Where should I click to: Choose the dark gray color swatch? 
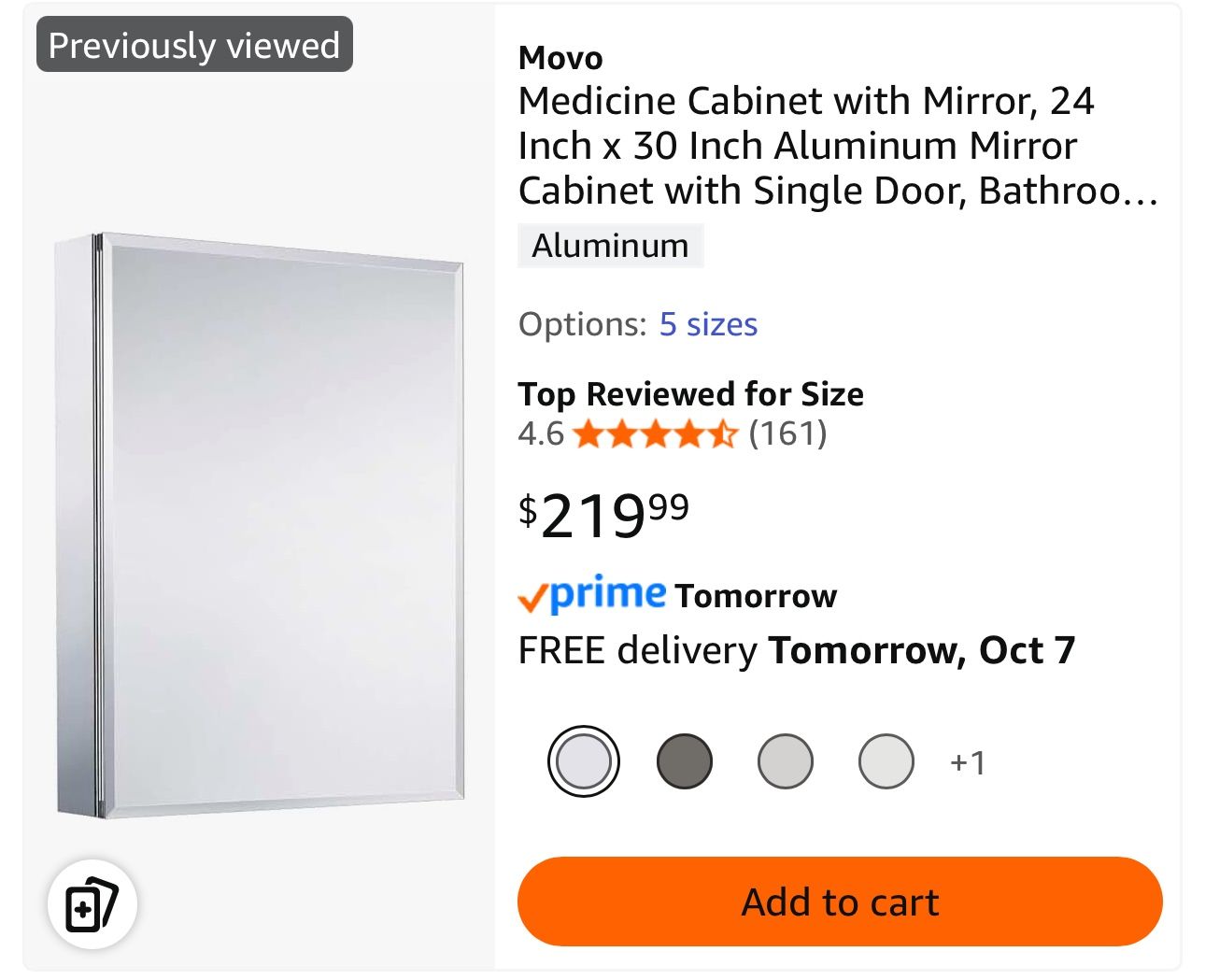tap(685, 760)
